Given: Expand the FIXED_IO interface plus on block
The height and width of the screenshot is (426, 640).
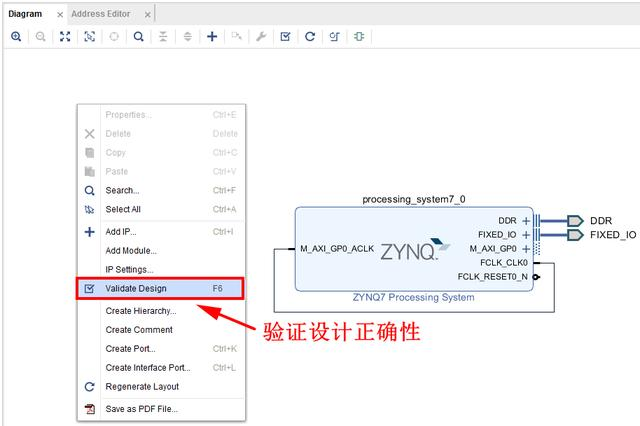Looking at the screenshot, I should (526, 235).
